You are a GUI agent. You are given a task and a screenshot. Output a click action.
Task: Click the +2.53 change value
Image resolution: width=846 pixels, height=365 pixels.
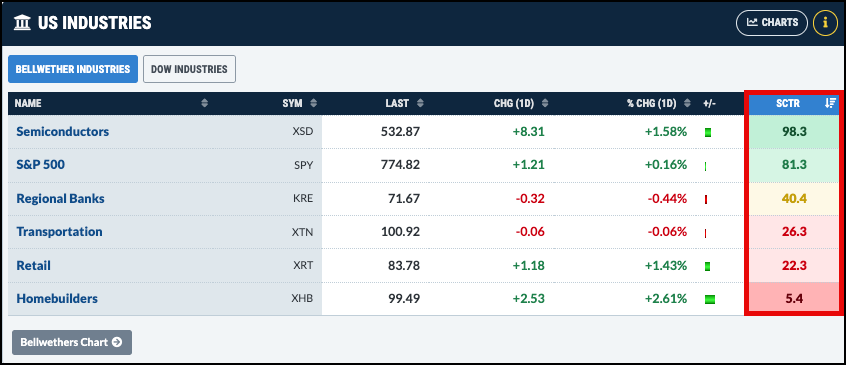[x=529, y=299]
